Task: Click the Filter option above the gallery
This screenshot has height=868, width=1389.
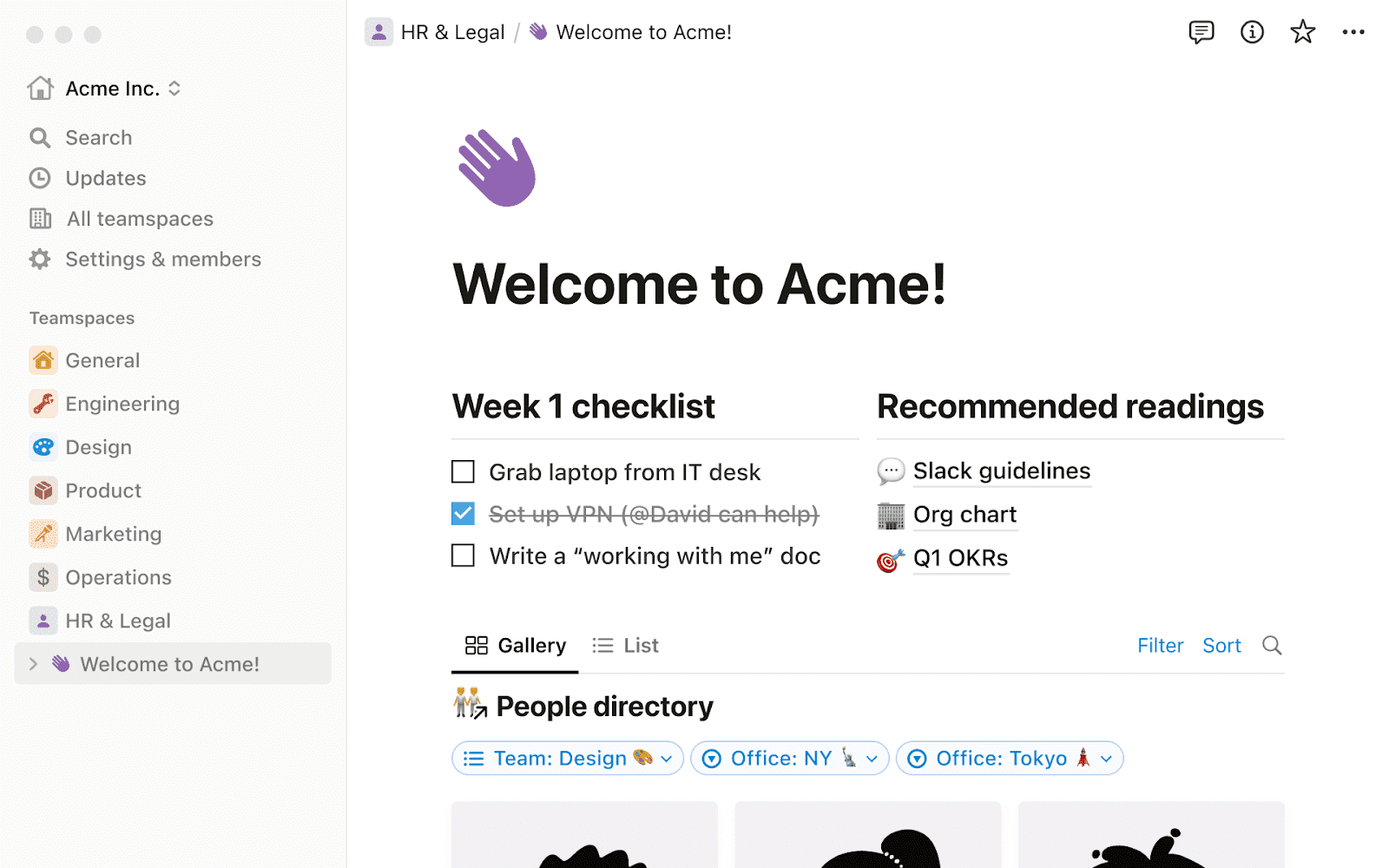Action: pyautogui.click(x=1160, y=645)
